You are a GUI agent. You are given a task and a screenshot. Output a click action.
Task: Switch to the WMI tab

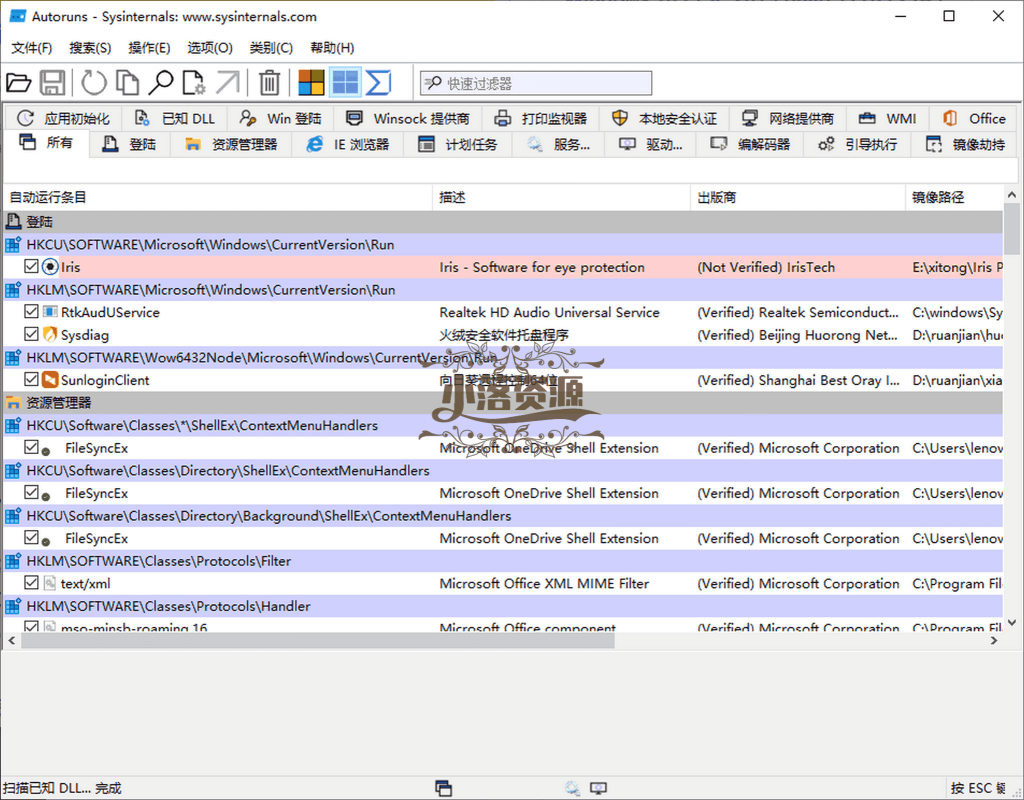888,118
